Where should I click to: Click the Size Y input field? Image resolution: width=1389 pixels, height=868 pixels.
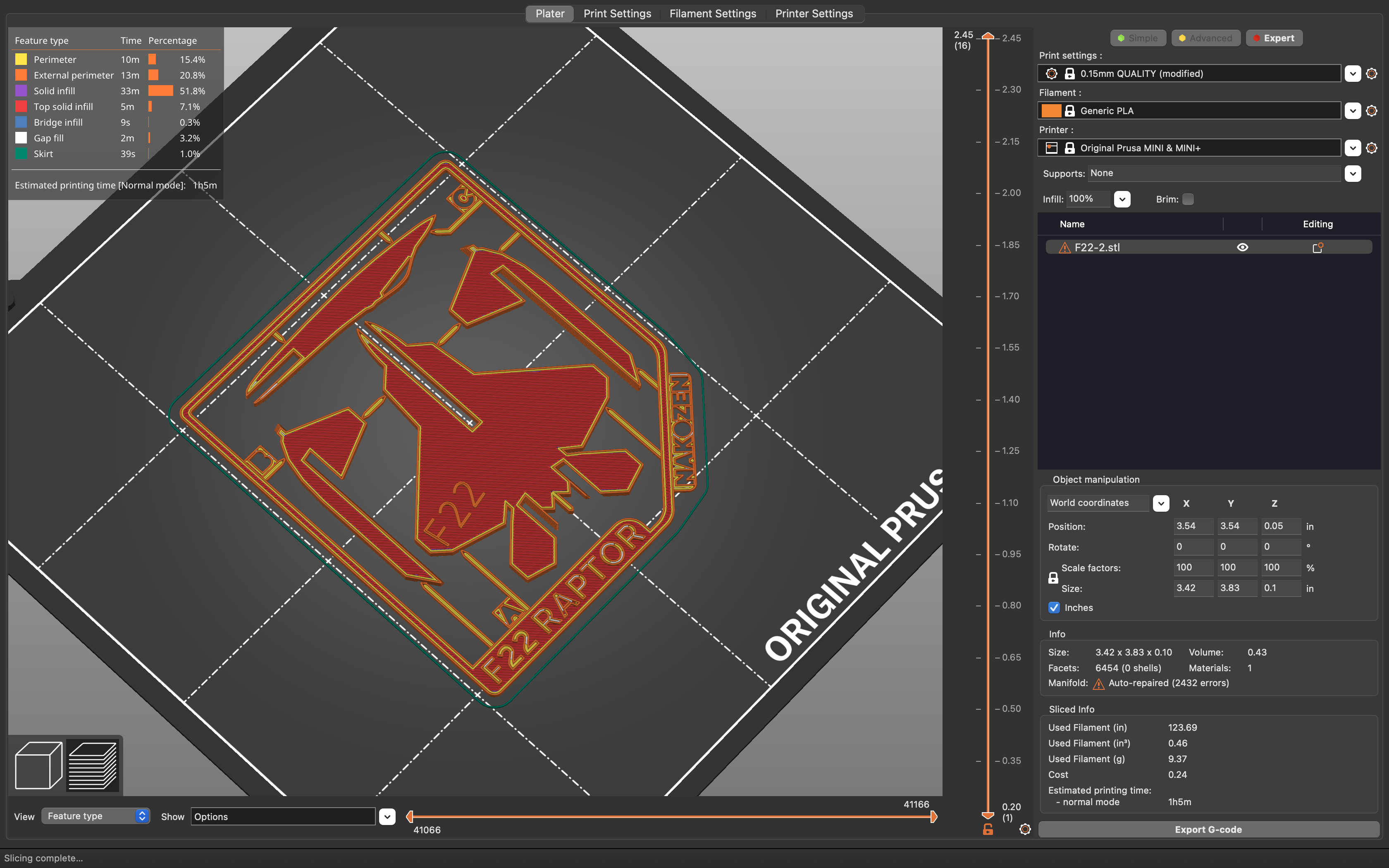tap(1237, 588)
